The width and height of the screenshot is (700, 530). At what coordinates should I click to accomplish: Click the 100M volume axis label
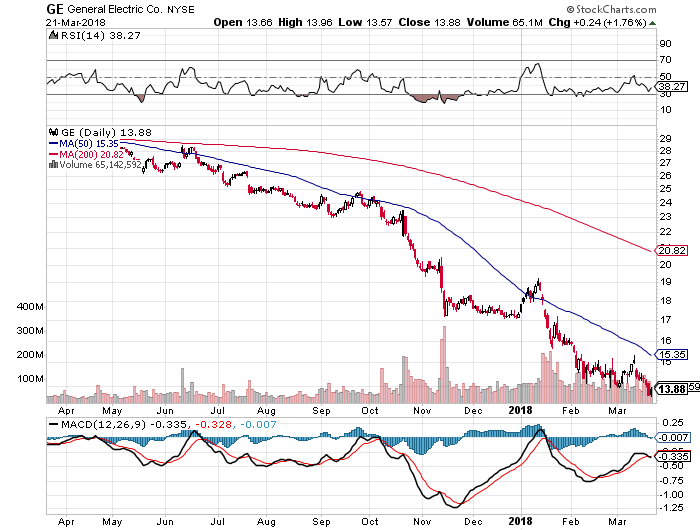pos(30,379)
